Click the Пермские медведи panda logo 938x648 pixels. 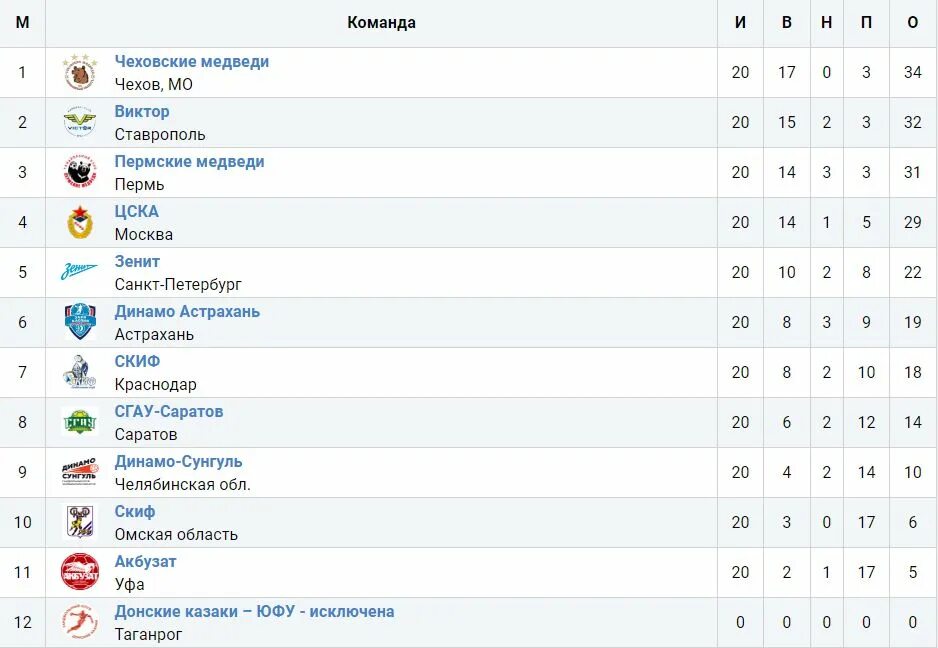(80, 172)
